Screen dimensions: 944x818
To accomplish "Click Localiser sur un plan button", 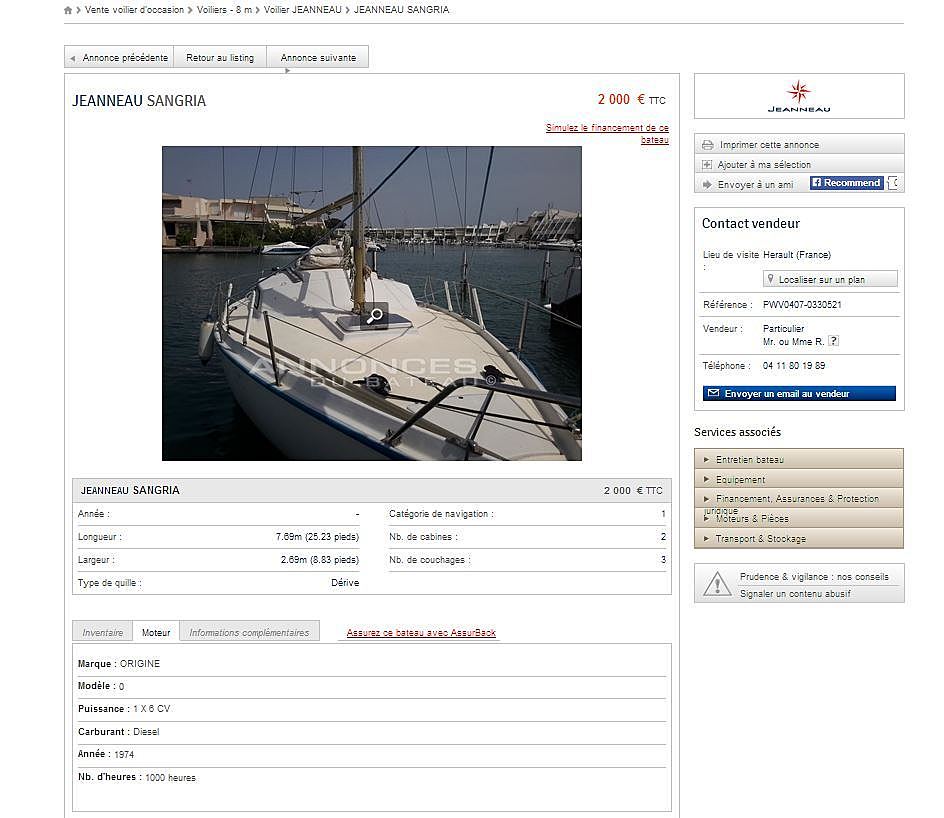I will [x=830, y=279].
